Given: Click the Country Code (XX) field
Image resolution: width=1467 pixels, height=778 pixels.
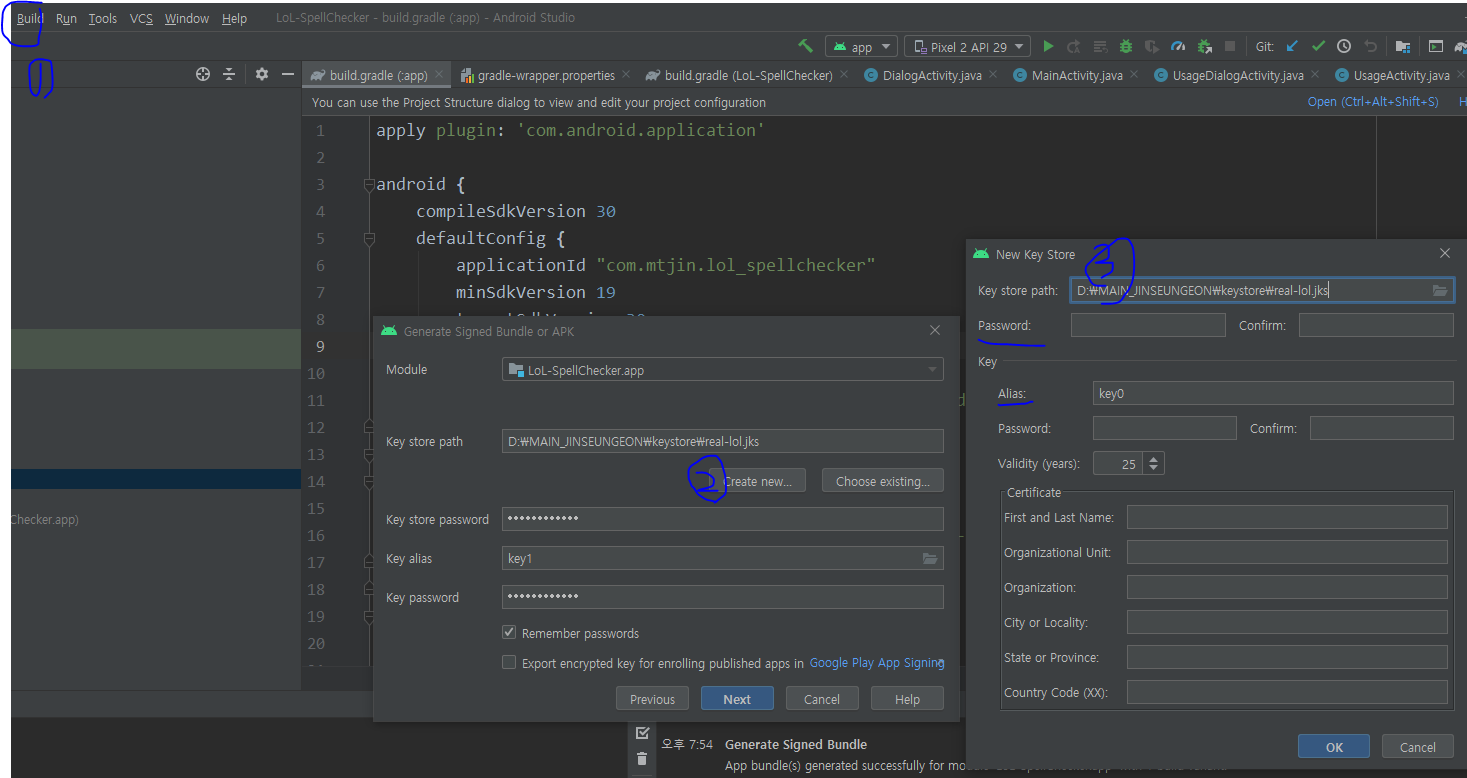Looking at the screenshot, I should tap(1287, 692).
